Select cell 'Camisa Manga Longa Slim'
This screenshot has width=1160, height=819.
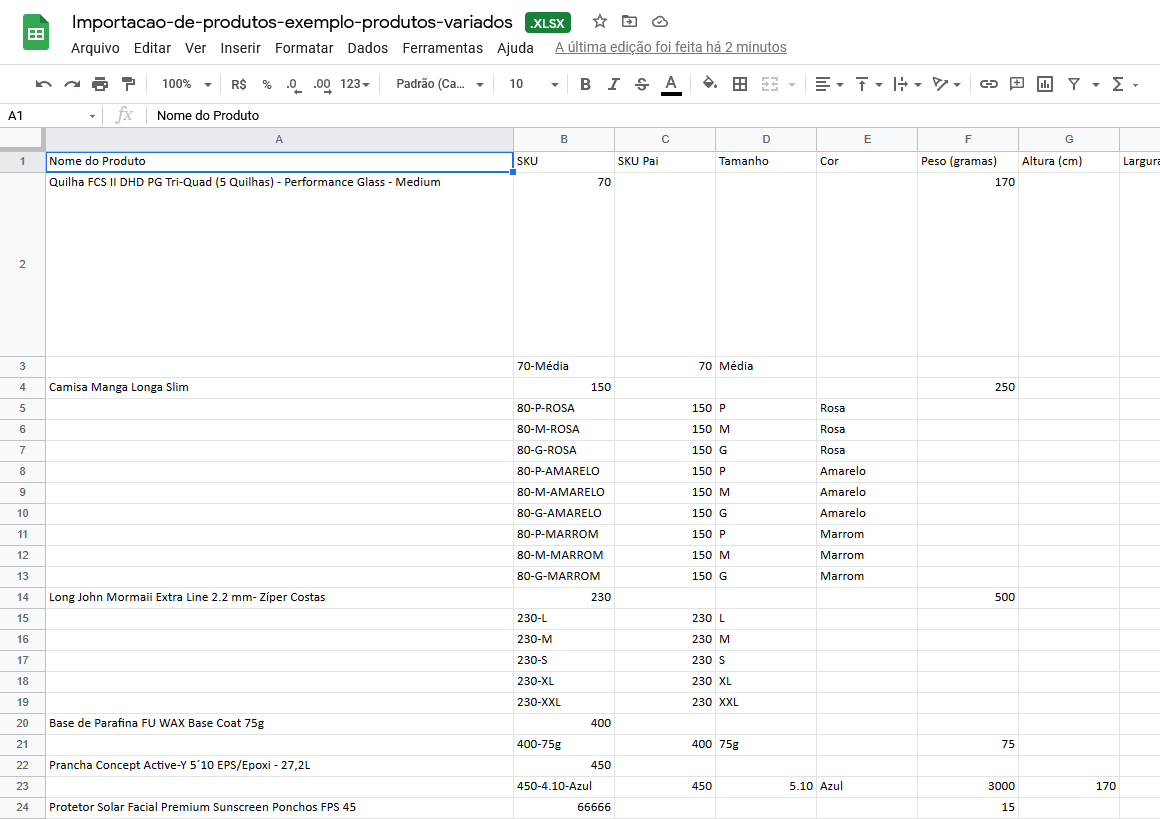point(279,387)
